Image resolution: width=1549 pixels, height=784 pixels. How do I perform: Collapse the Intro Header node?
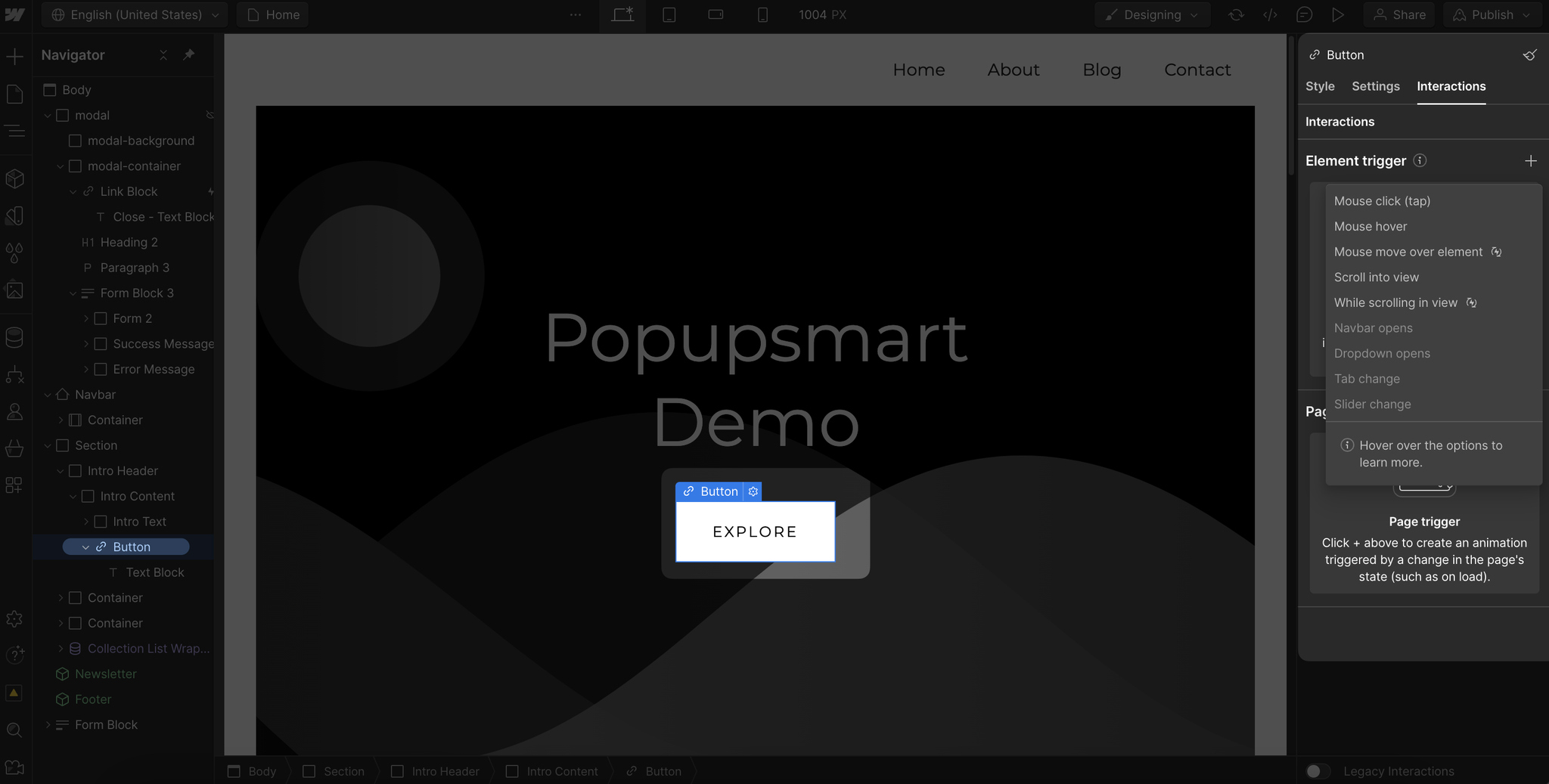point(61,471)
